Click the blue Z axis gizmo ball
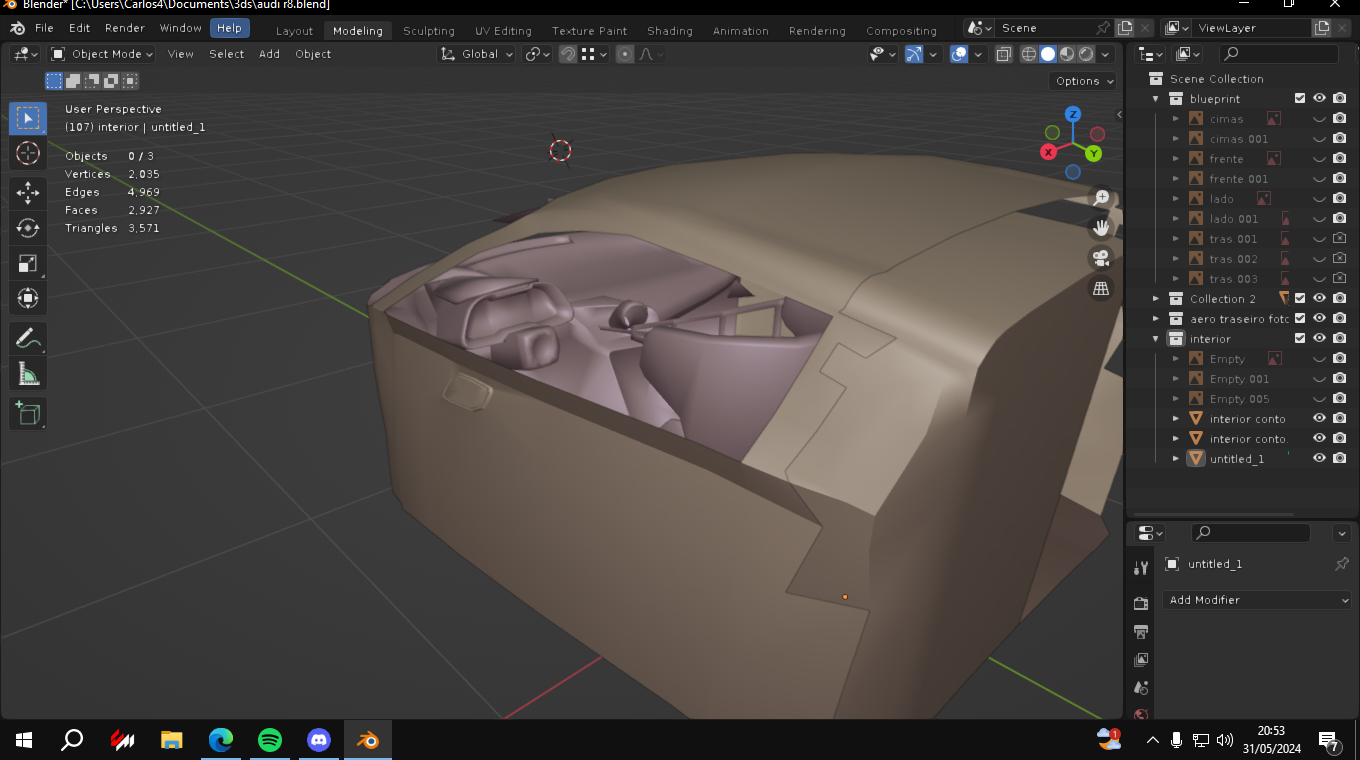The width and height of the screenshot is (1360, 760). (x=1073, y=114)
